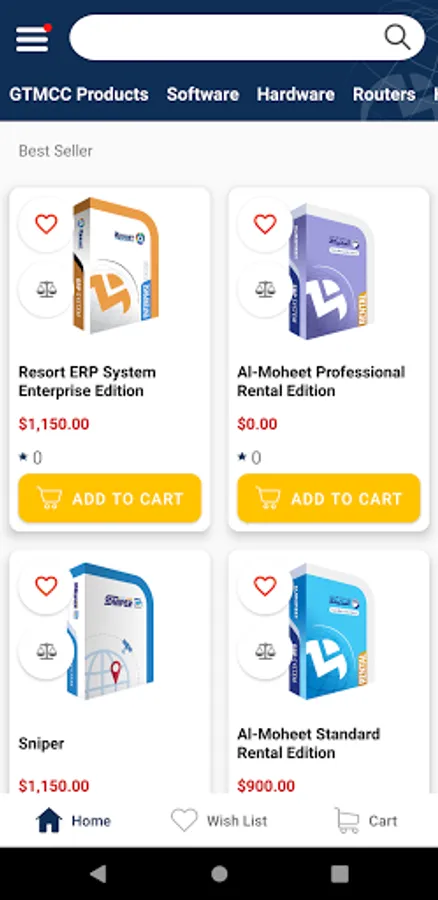Select the GTMCC Products category
Image resolution: width=438 pixels, height=900 pixels.
79,94
